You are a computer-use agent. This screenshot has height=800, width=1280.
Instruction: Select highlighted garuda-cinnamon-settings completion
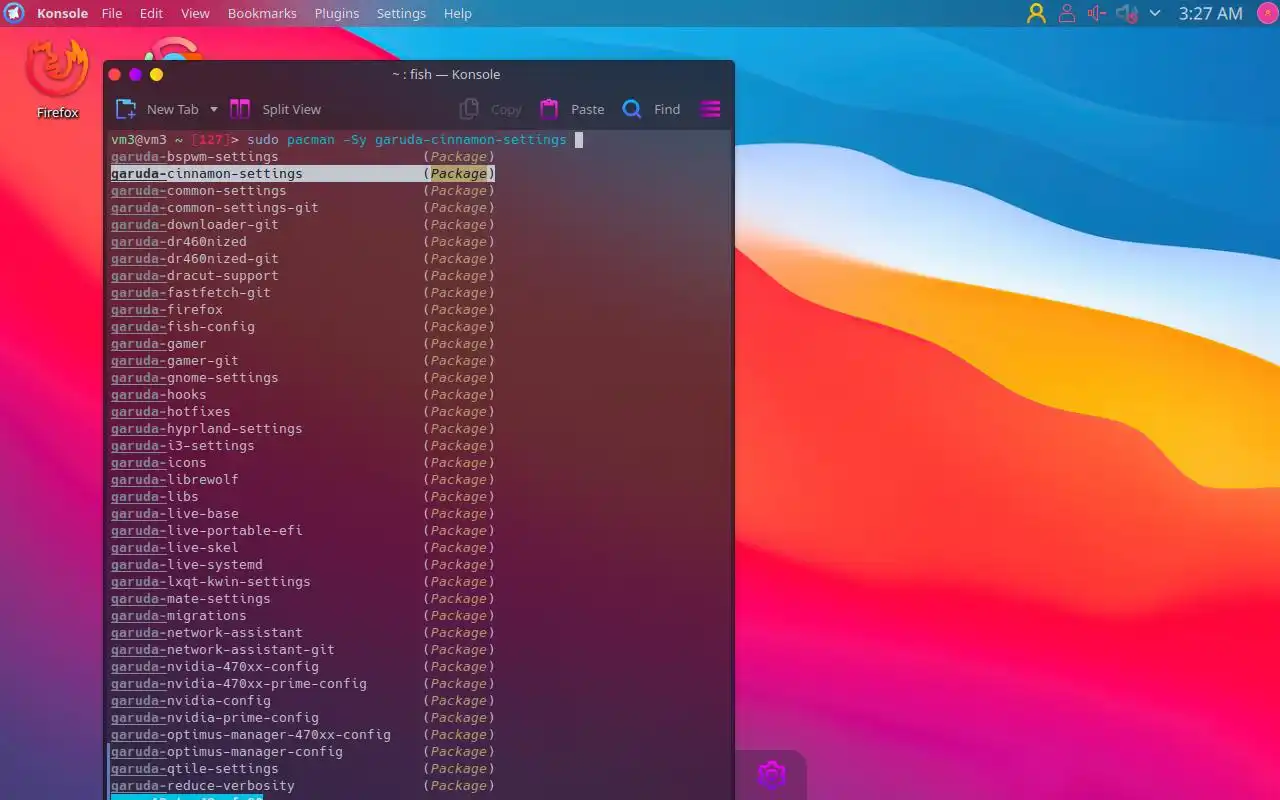coord(303,173)
